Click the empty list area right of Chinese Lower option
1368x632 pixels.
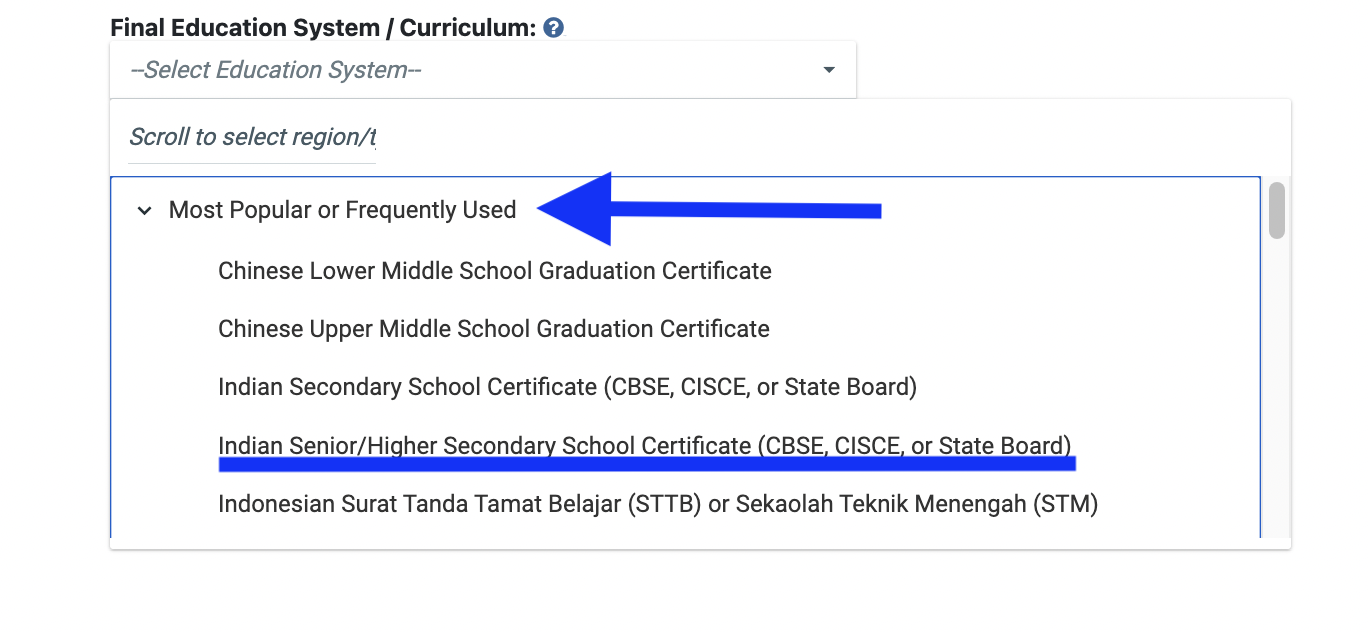coord(1000,271)
